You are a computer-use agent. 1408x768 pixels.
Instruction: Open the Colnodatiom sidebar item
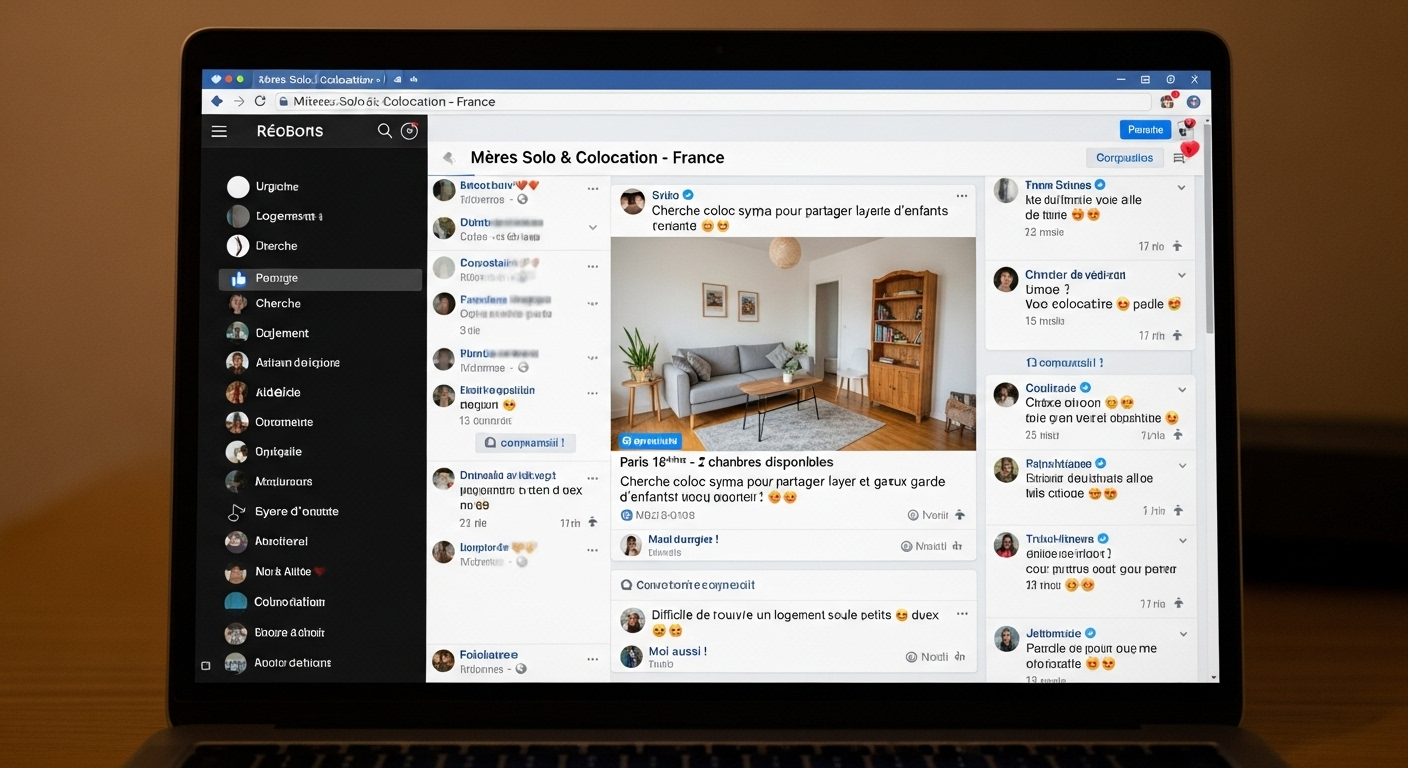pos(289,602)
